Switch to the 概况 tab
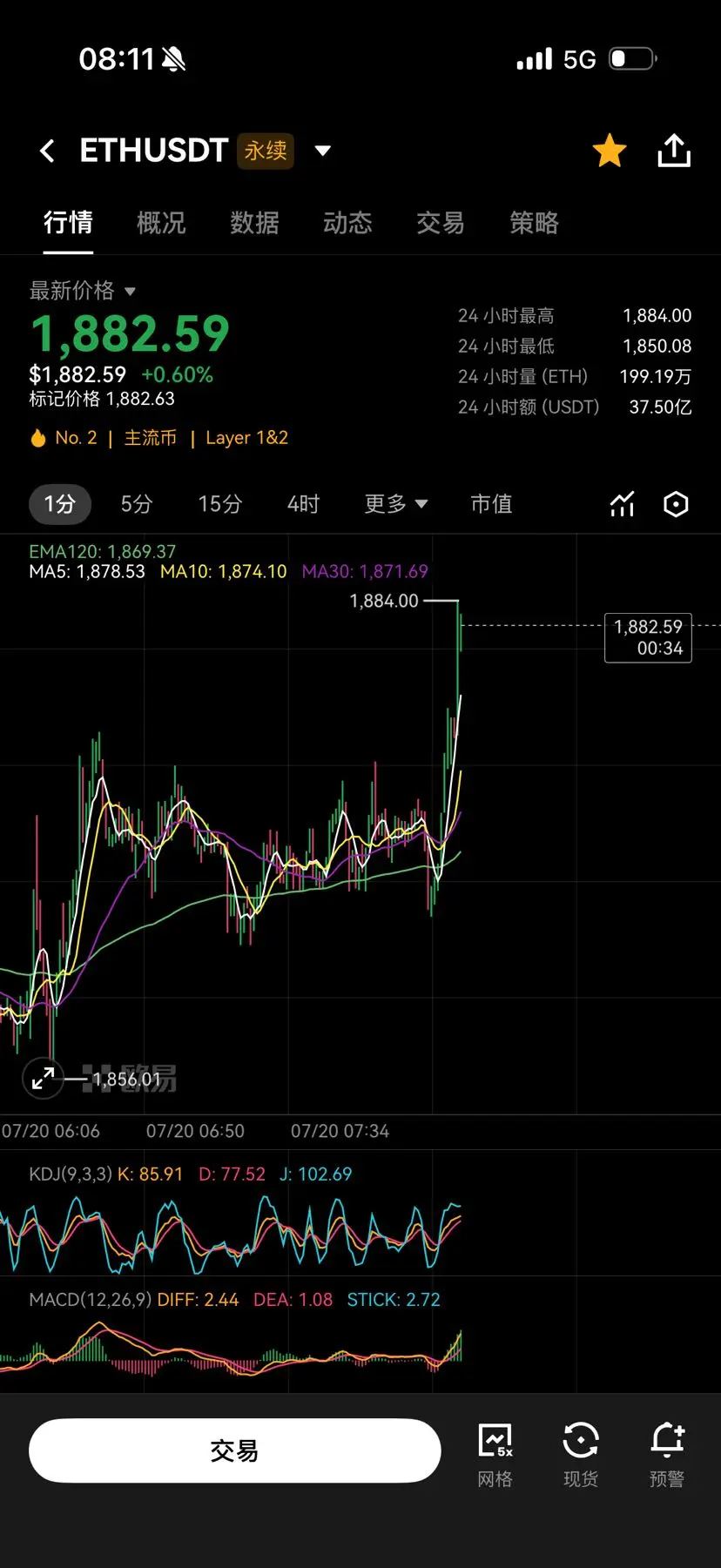Screen dimensions: 721x1568 pos(161,223)
